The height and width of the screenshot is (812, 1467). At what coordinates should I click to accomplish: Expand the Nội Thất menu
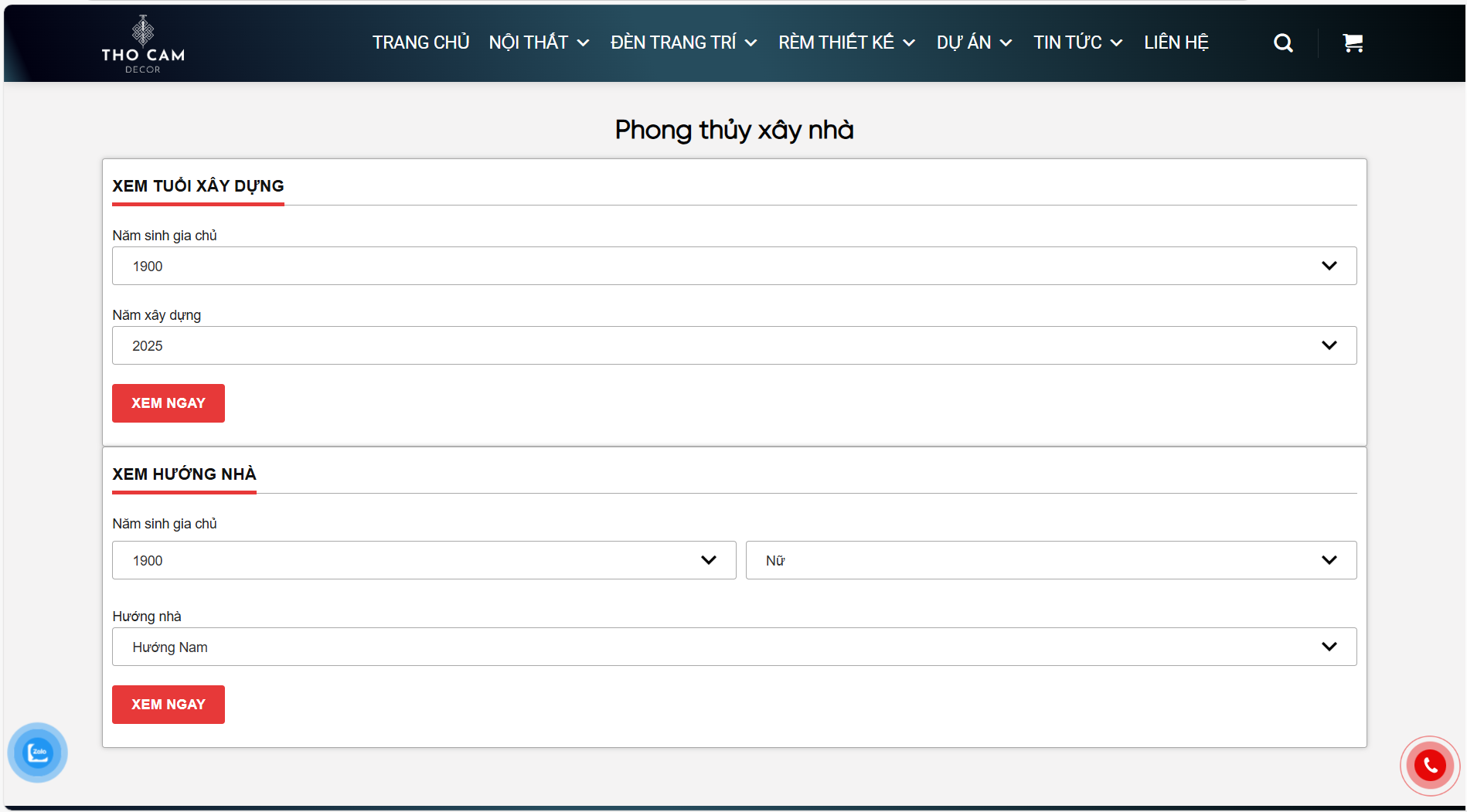pos(539,42)
